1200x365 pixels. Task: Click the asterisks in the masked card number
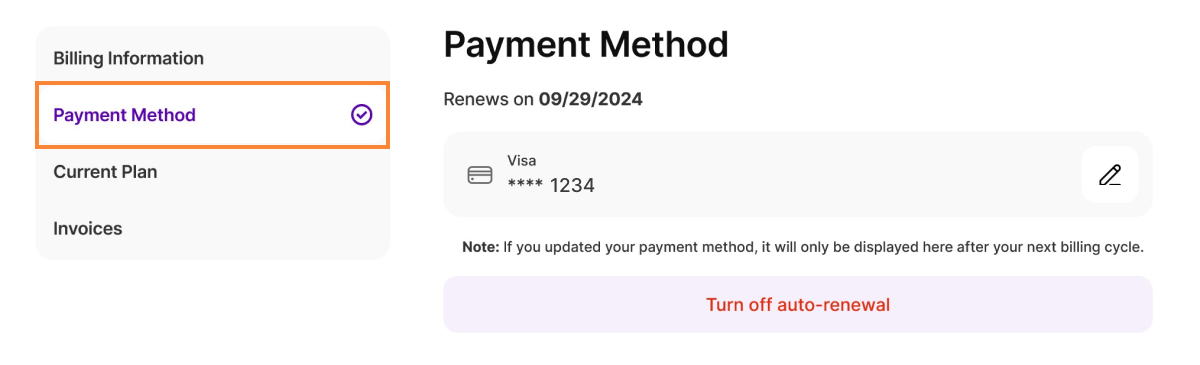pos(524,185)
